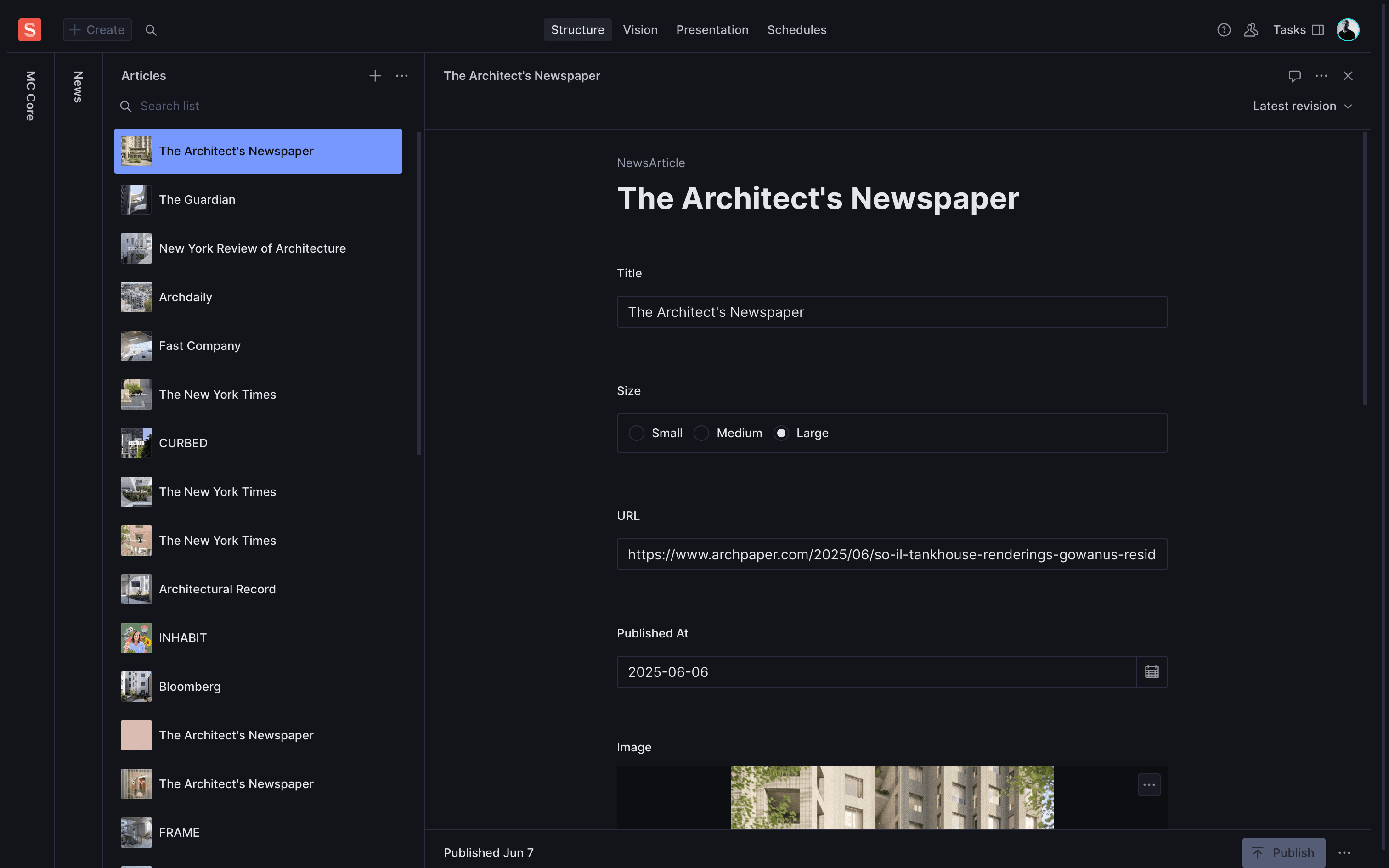Switch to the Schedules tab

[796, 30]
